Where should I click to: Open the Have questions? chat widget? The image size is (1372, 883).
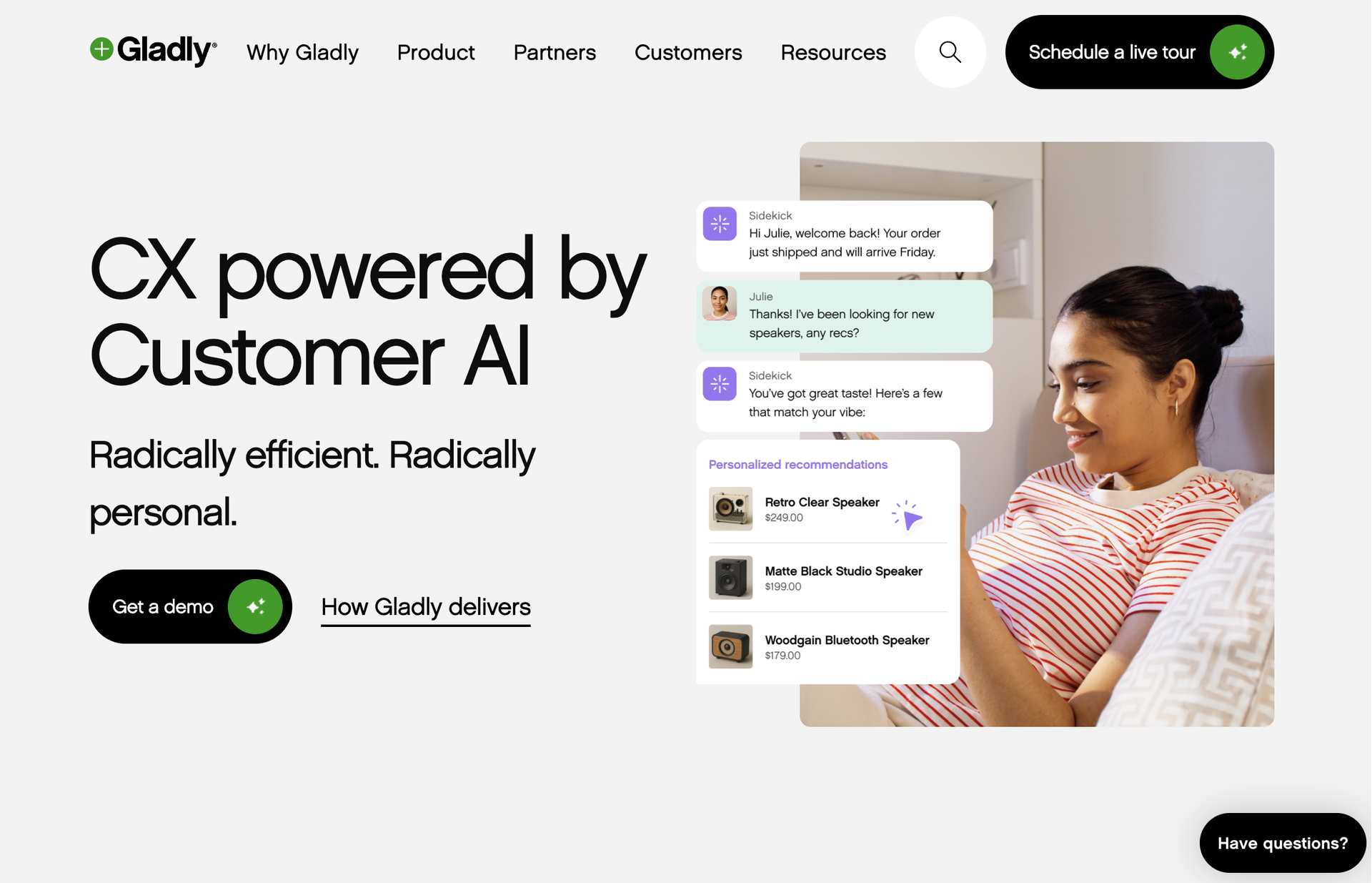tap(1283, 843)
